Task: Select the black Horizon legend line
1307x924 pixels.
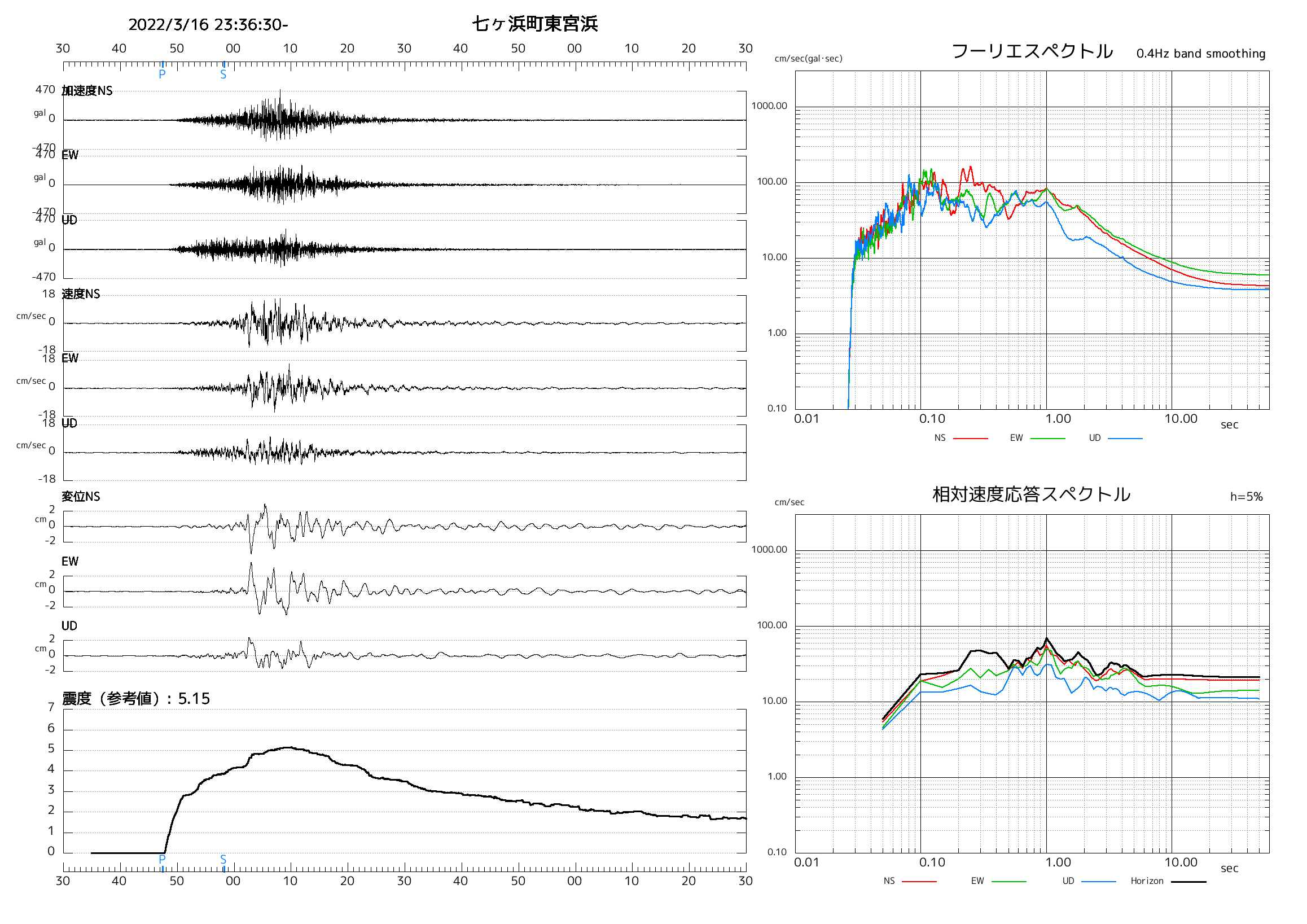Action: point(1188,882)
